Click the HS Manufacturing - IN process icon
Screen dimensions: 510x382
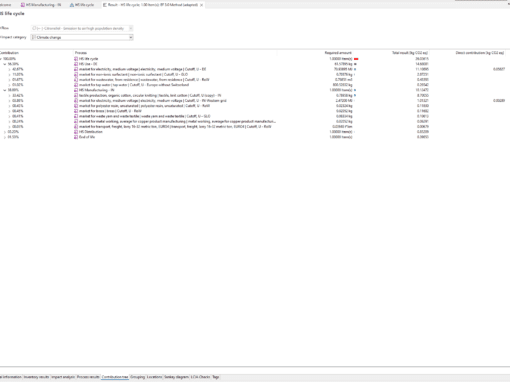[x=76, y=90]
